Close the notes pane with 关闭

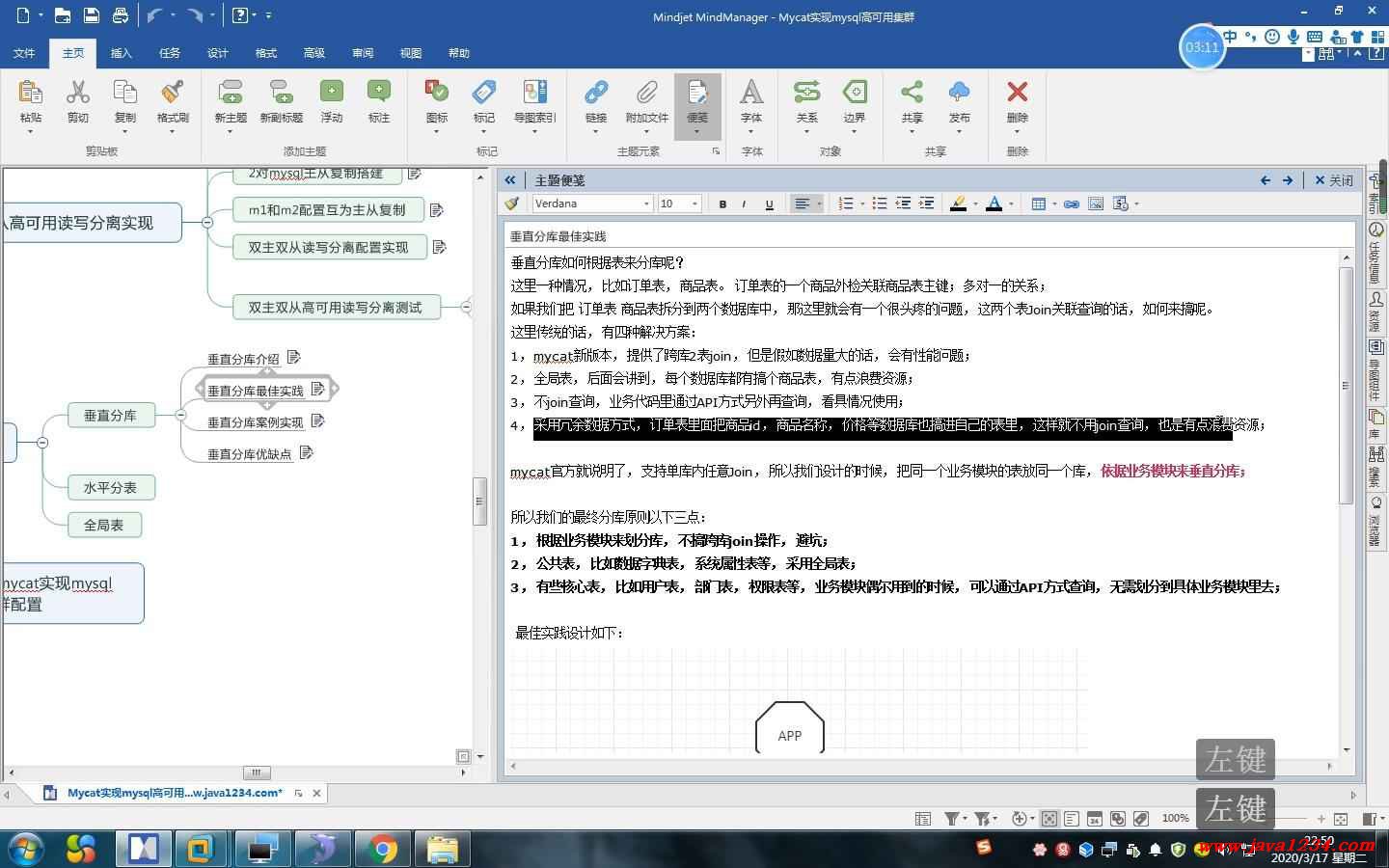click(1334, 180)
